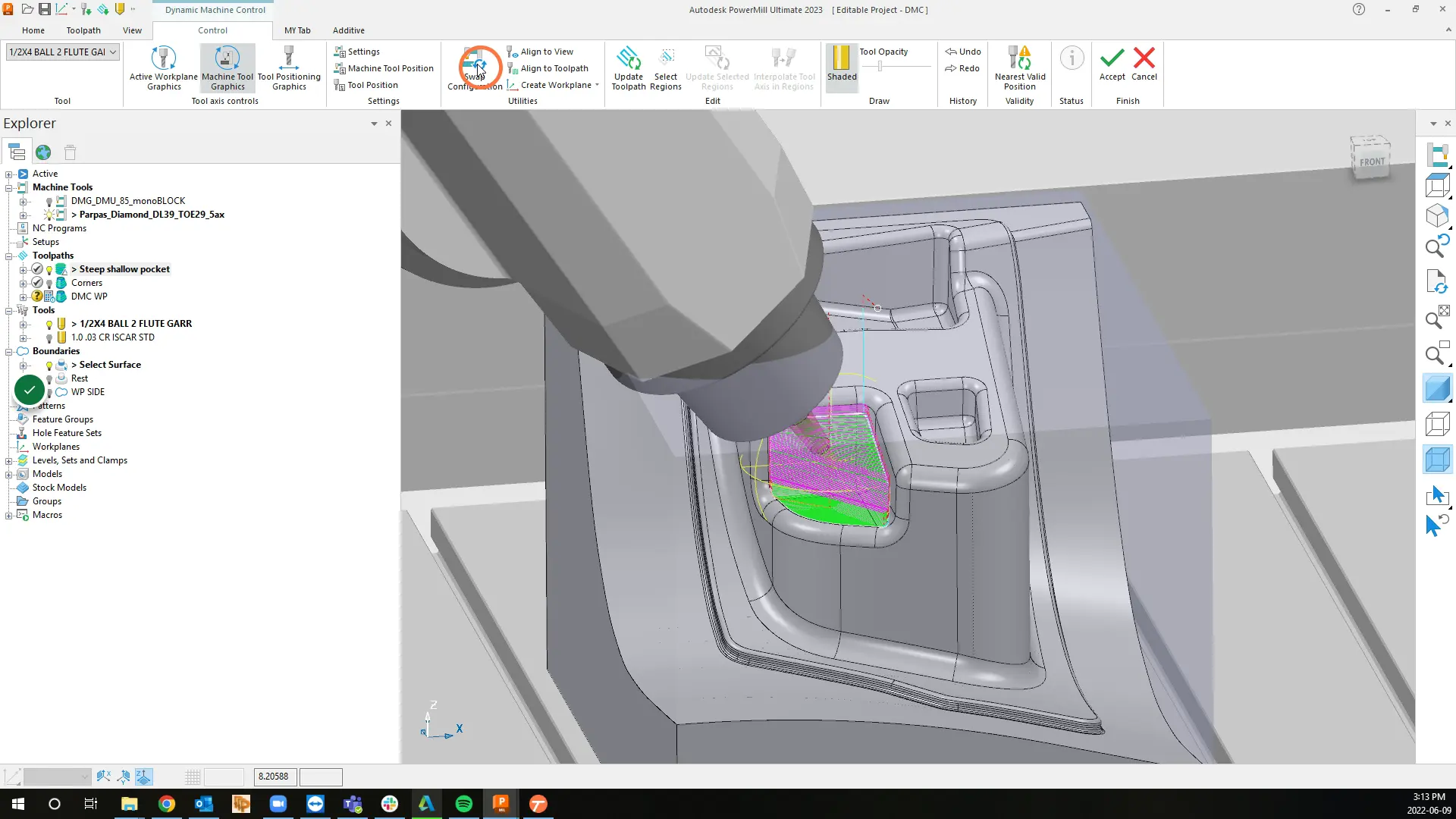
Task: Open the Additive ribbon tab
Action: (x=349, y=30)
